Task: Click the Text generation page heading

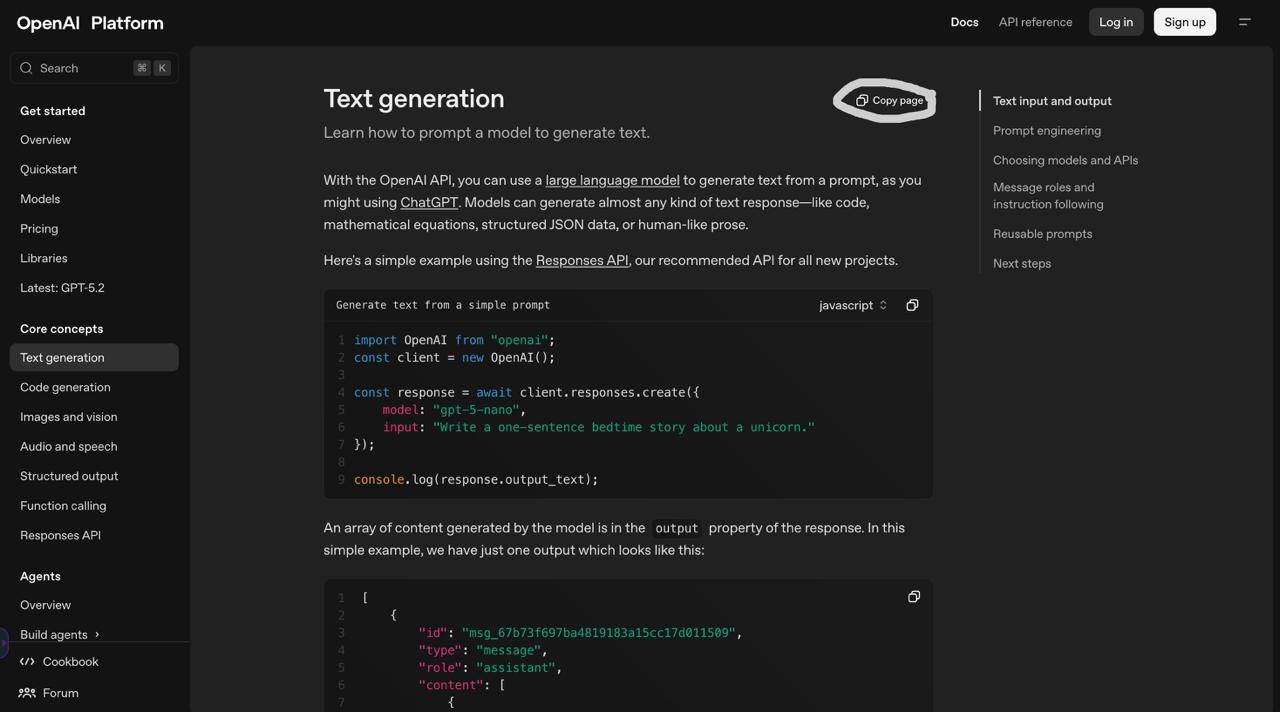Action: pos(414,98)
